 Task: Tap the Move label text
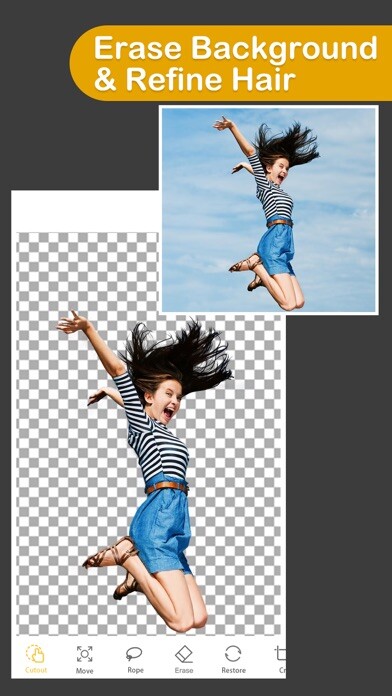(84, 671)
